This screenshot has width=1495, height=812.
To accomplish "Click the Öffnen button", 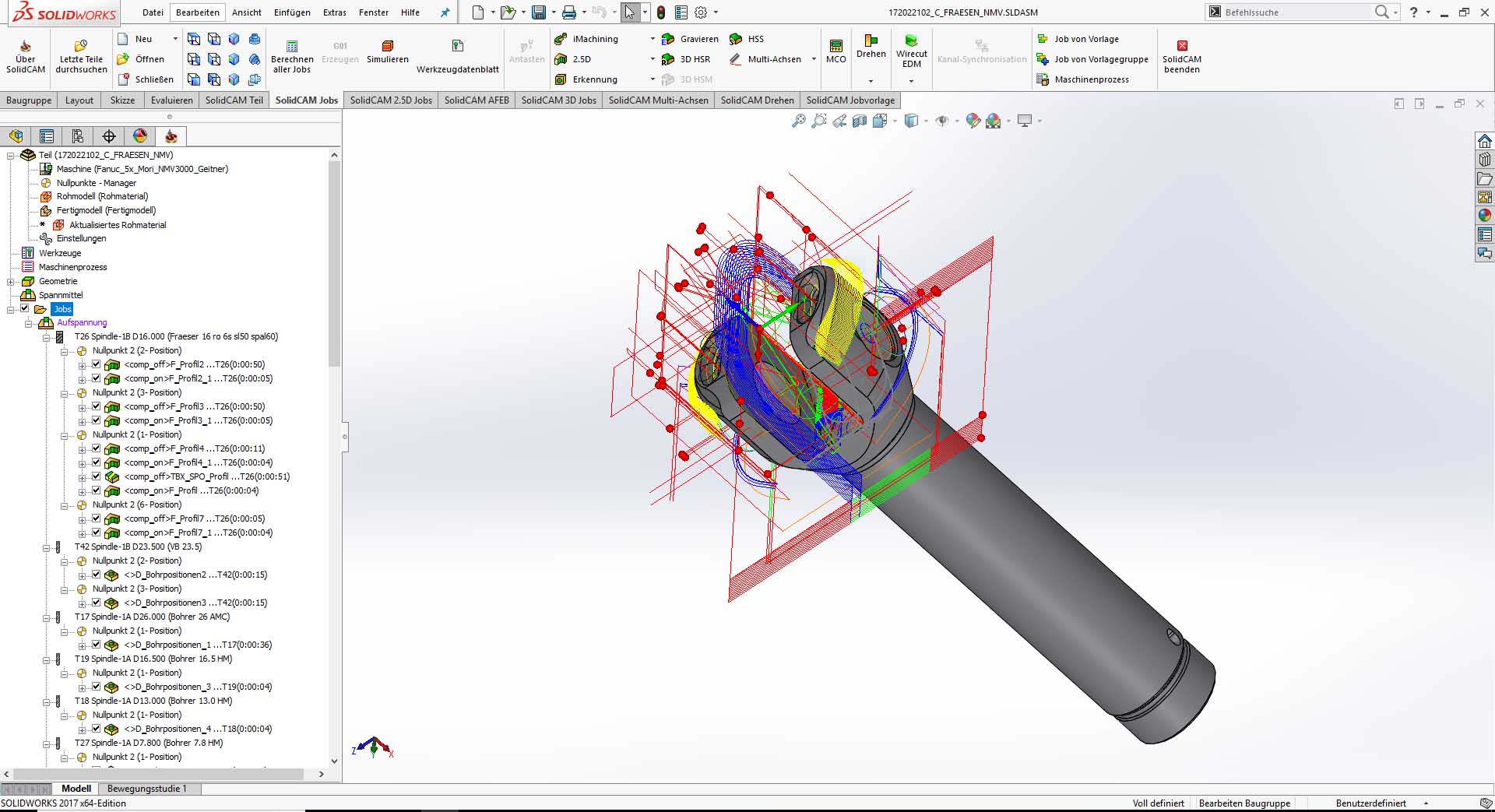I will [141, 59].
